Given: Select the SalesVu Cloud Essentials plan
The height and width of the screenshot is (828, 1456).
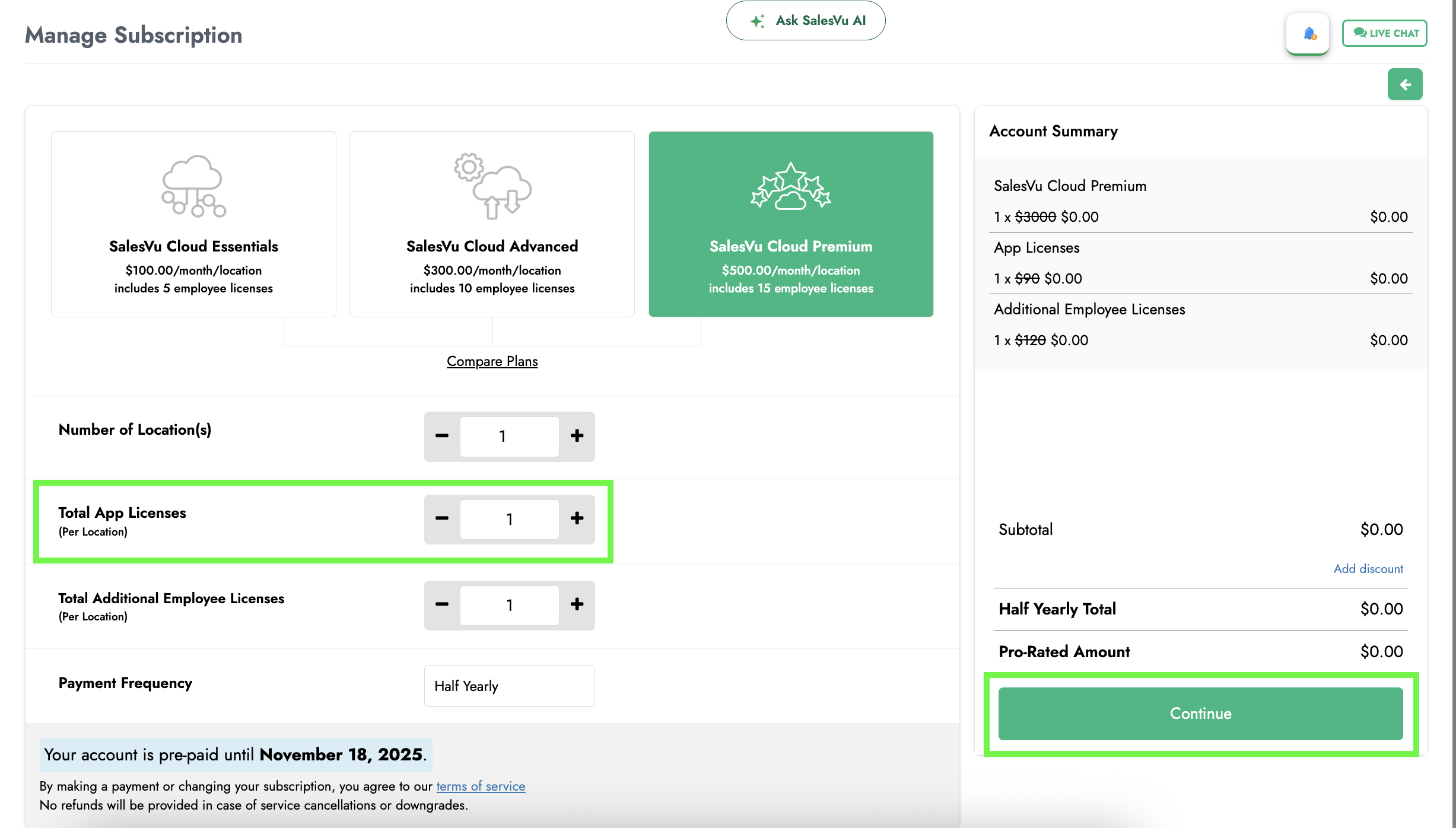Looking at the screenshot, I should (193, 224).
